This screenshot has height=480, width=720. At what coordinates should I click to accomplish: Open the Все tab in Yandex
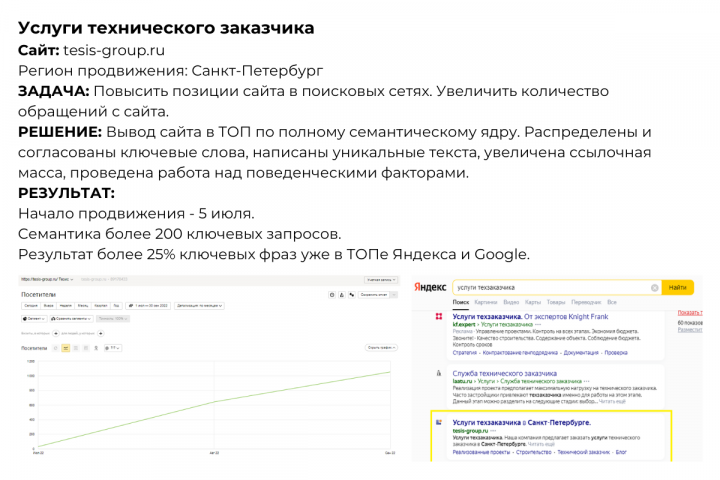tap(612, 302)
